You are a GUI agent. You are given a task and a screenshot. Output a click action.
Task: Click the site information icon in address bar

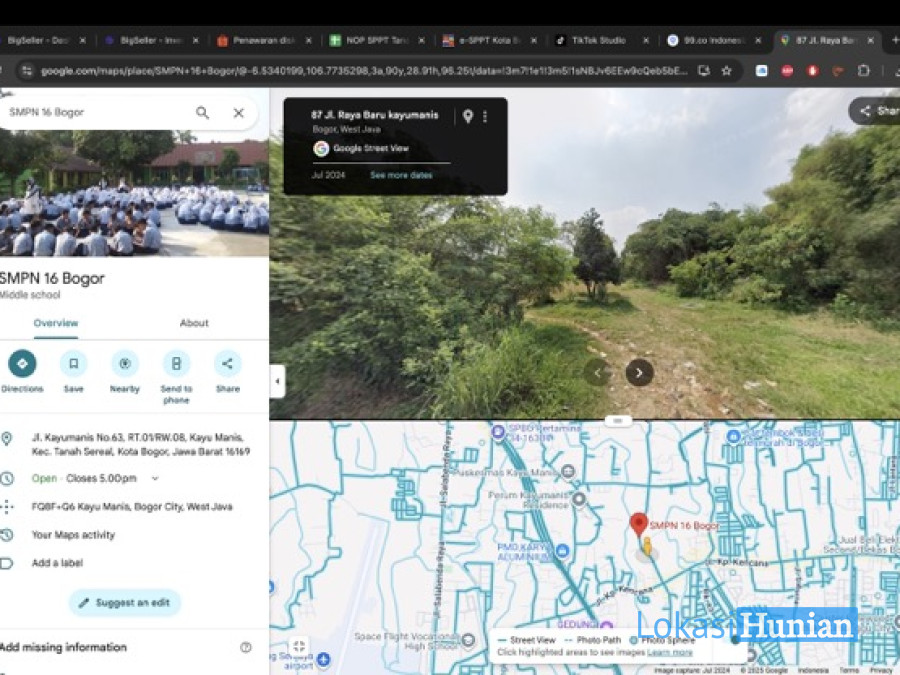pos(27,71)
